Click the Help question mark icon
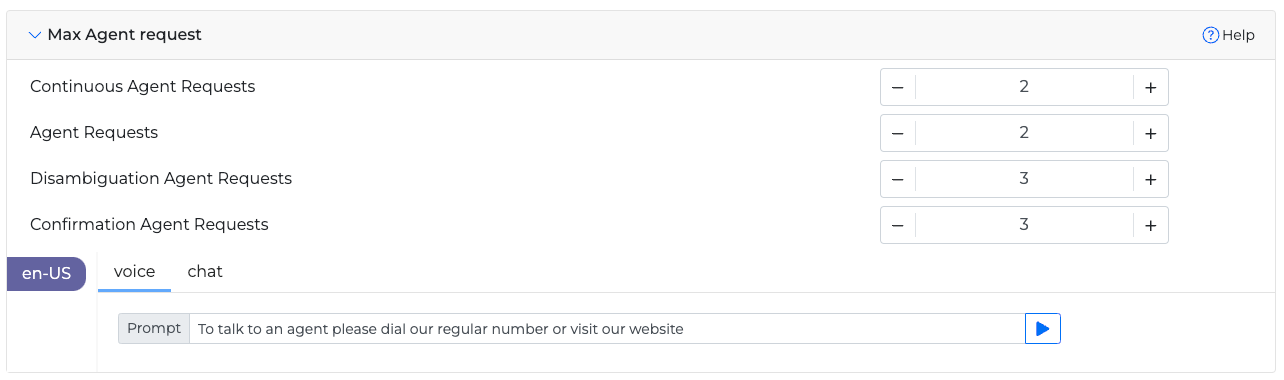The width and height of the screenshot is (1284, 380). click(x=1210, y=35)
